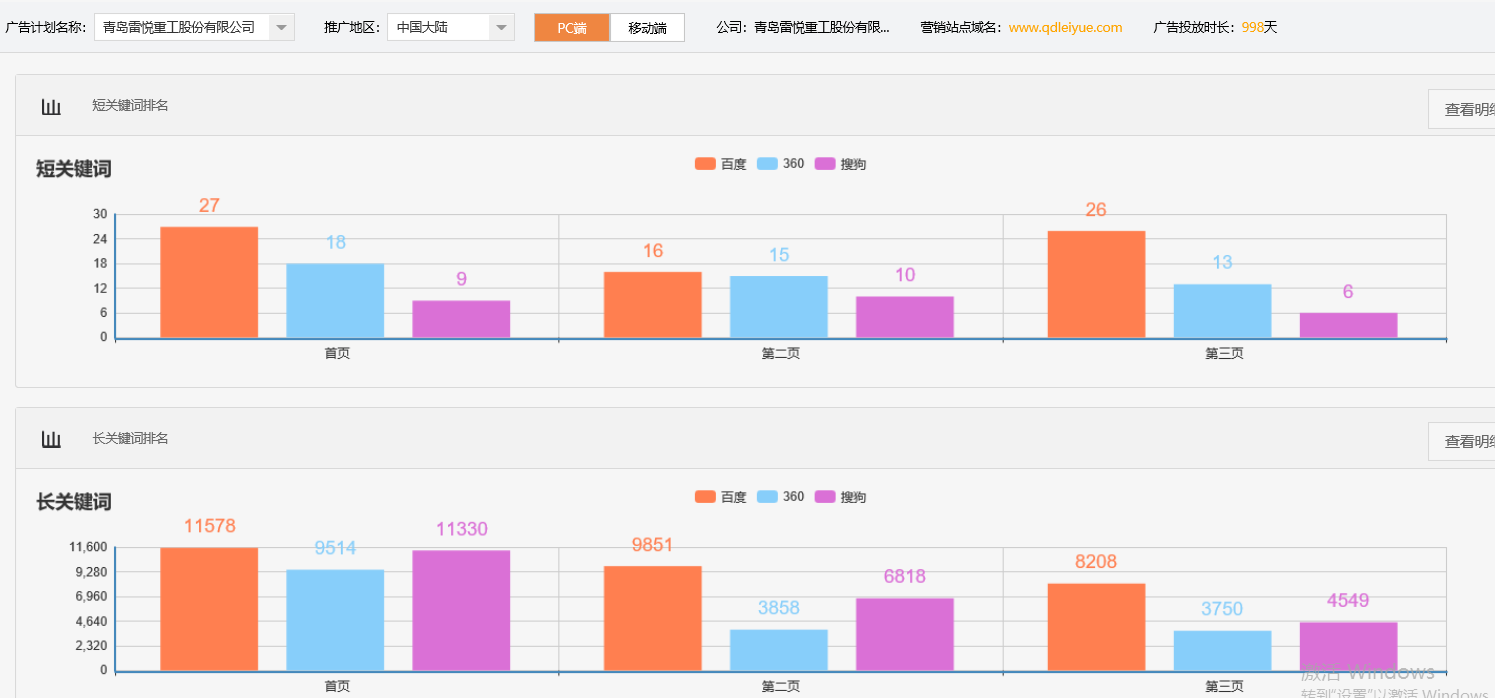Toggle 360 legend in 短关键词 chart
The image size is (1495, 698).
[x=781, y=164]
